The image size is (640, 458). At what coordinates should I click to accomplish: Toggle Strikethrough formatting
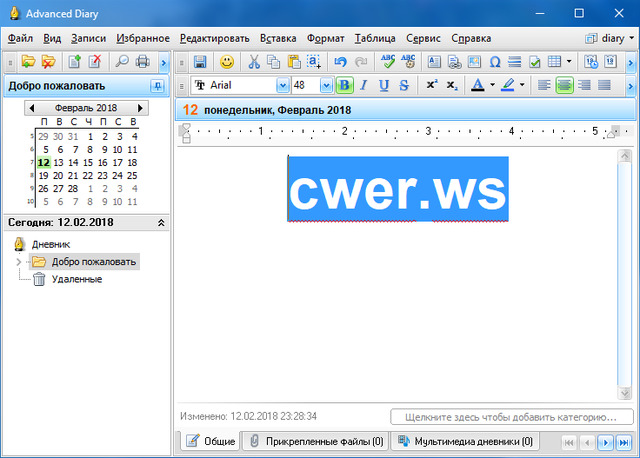tap(404, 85)
